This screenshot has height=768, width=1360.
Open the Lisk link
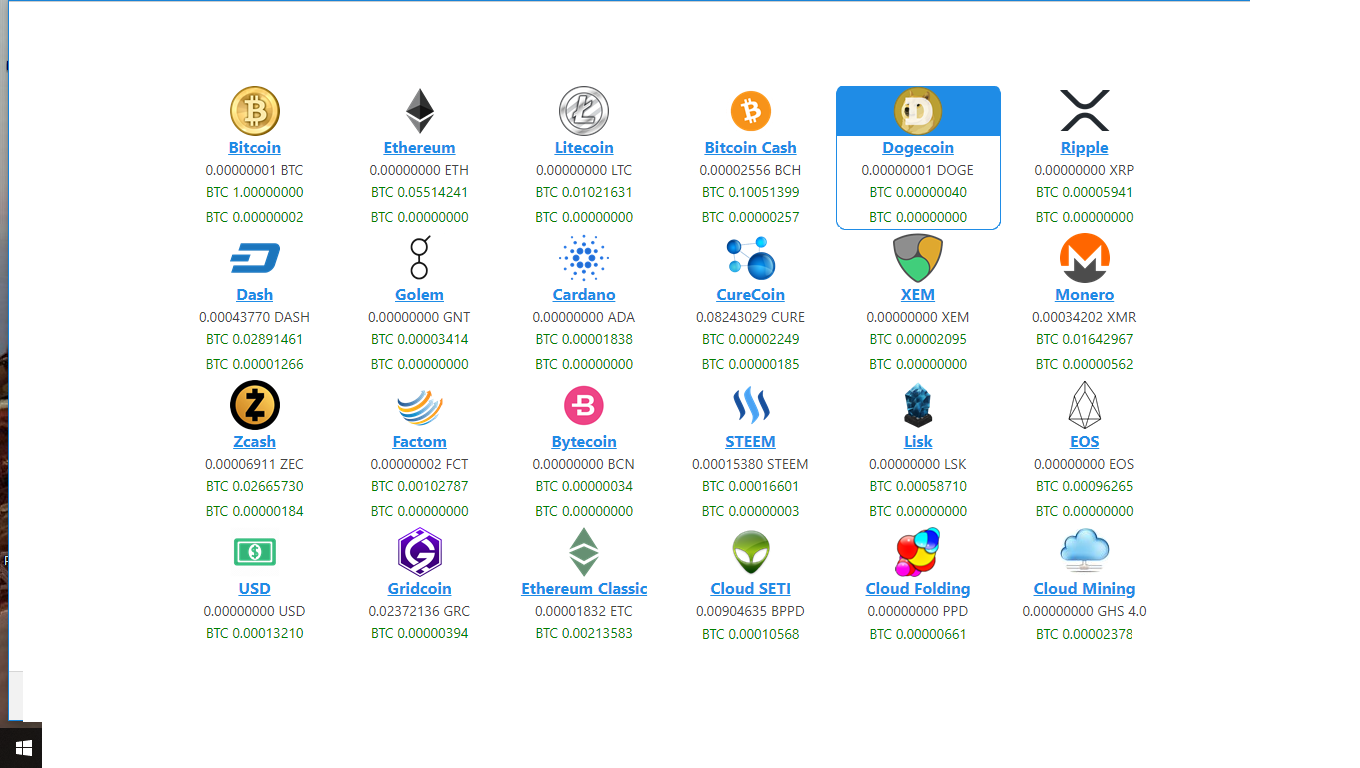[918, 442]
